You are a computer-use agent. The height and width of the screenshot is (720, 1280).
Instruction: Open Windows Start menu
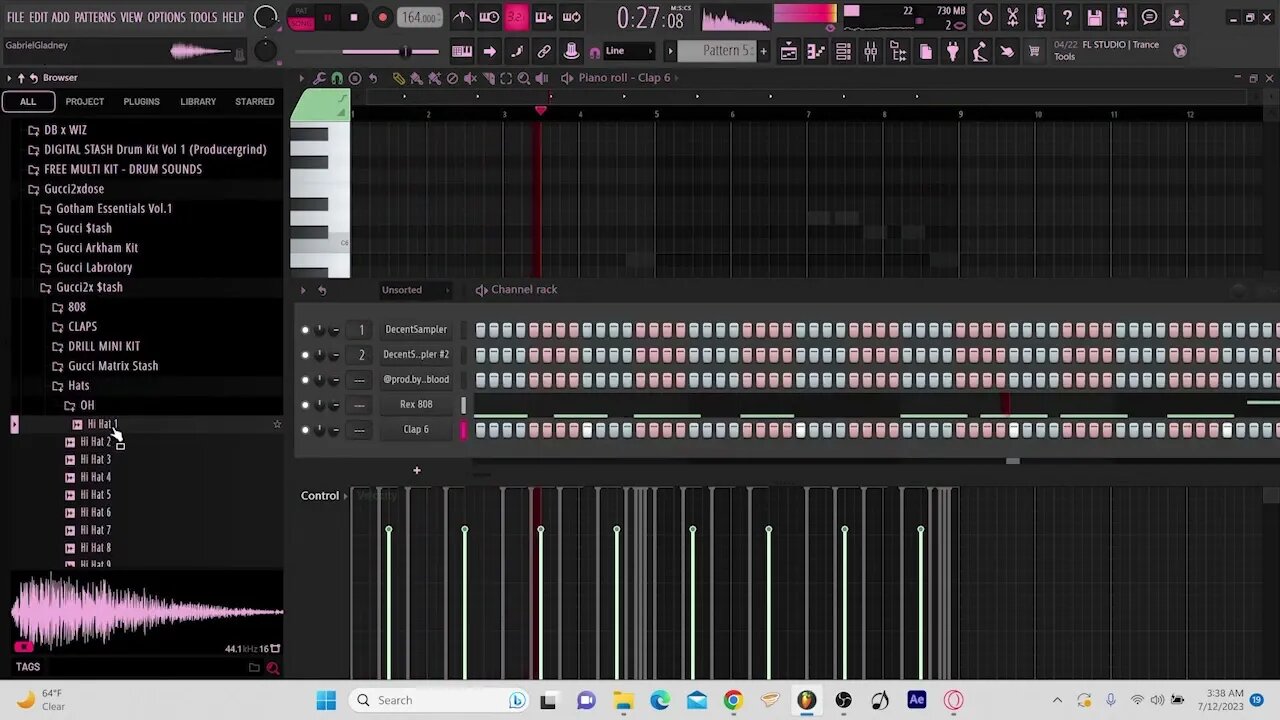coord(326,700)
